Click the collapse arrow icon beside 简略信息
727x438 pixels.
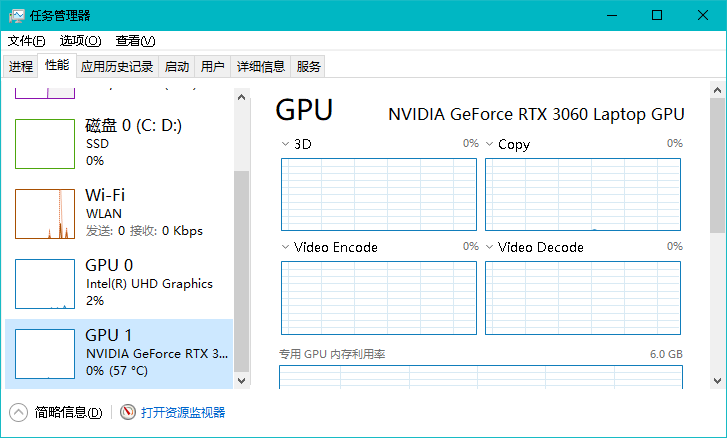point(18,412)
